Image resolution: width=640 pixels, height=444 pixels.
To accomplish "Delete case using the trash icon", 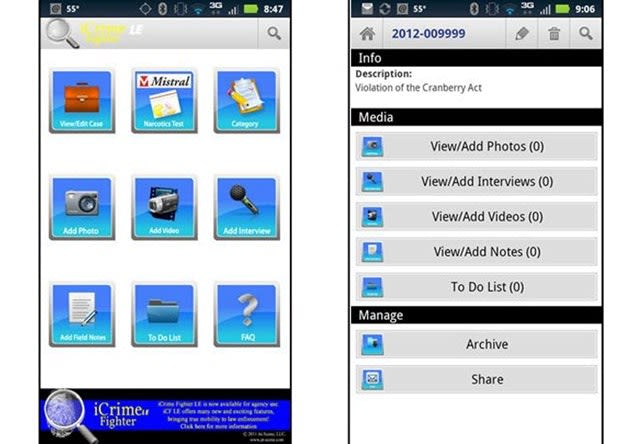I will coord(553,33).
